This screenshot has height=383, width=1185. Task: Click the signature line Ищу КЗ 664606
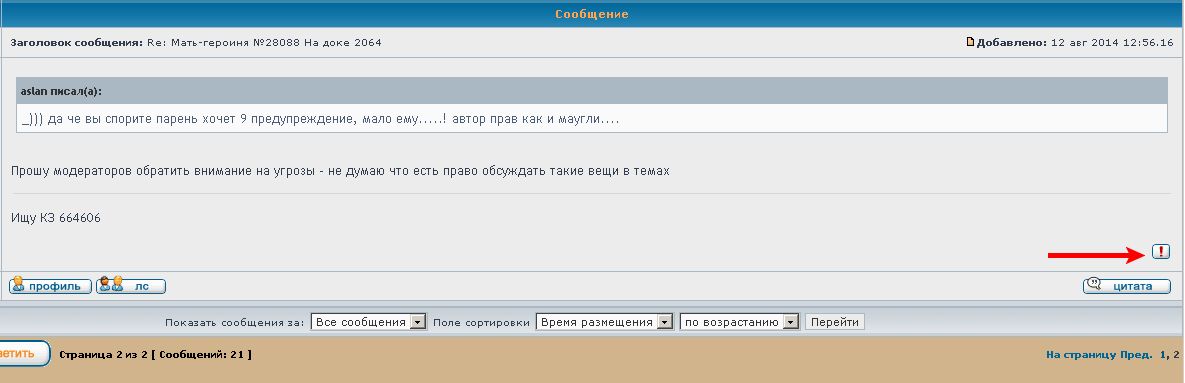(x=56, y=218)
